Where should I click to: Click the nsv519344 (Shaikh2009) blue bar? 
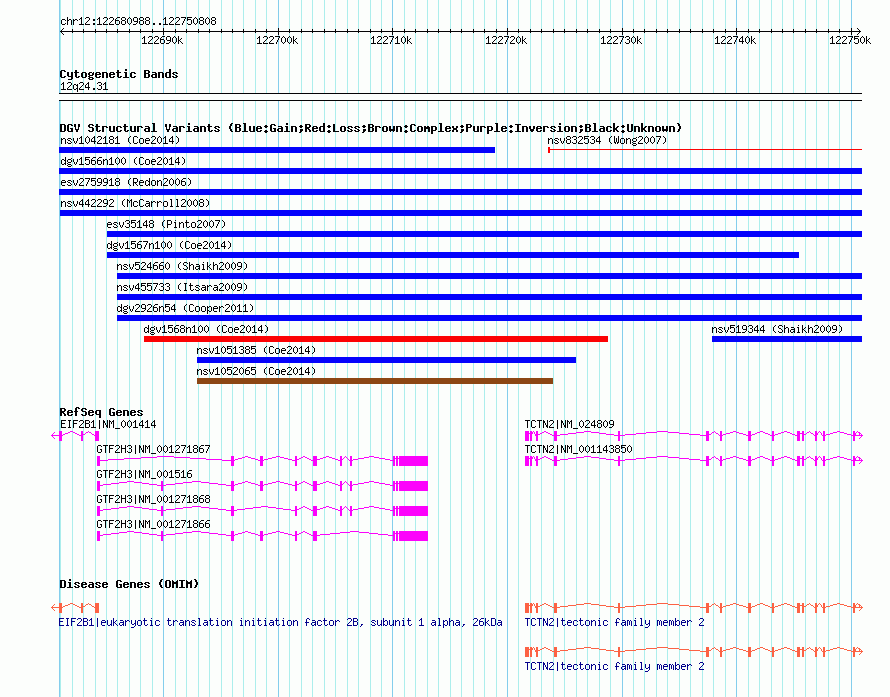(787, 339)
